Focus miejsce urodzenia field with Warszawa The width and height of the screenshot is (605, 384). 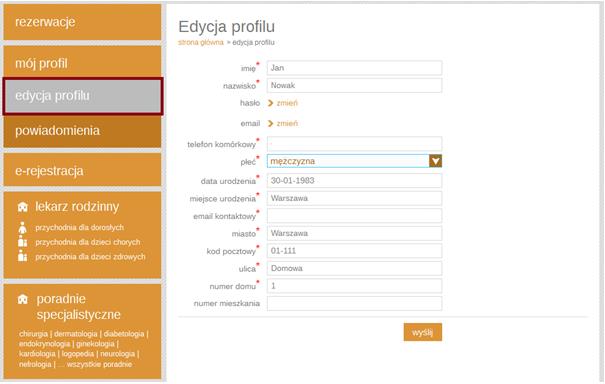[x=354, y=198]
